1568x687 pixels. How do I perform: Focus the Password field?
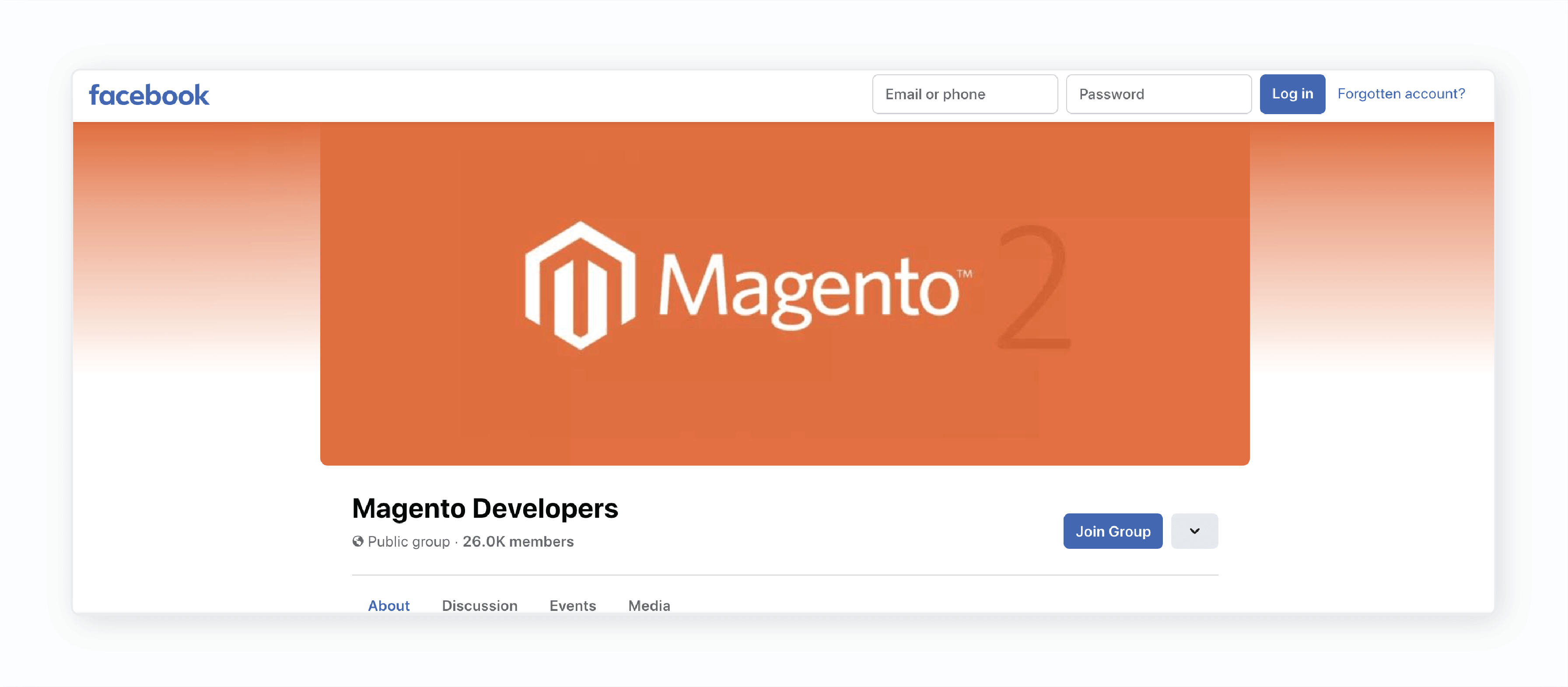pyautogui.click(x=1158, y=94)
